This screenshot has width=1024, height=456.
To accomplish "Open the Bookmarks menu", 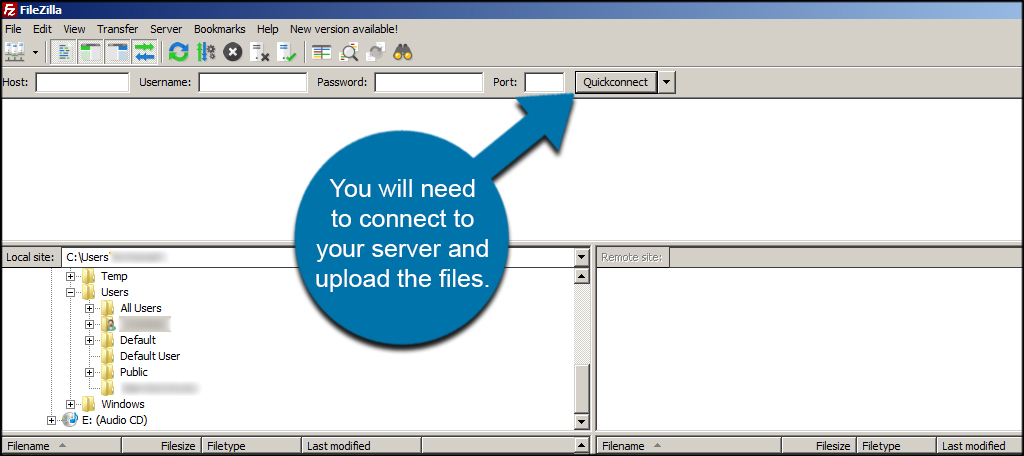I will 219,29.
